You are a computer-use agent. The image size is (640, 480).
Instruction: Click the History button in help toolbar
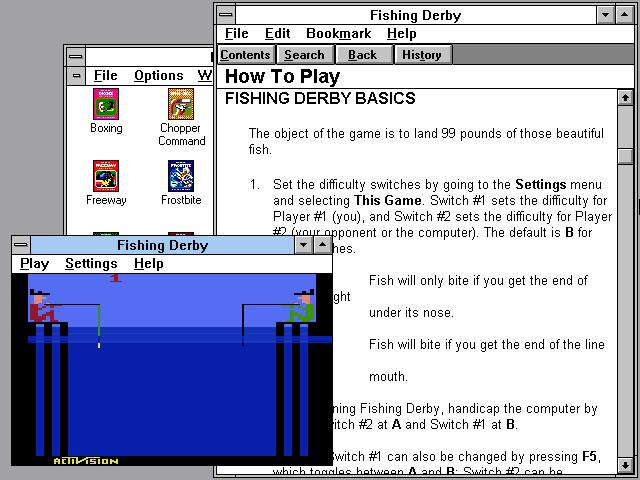[422, 55]
